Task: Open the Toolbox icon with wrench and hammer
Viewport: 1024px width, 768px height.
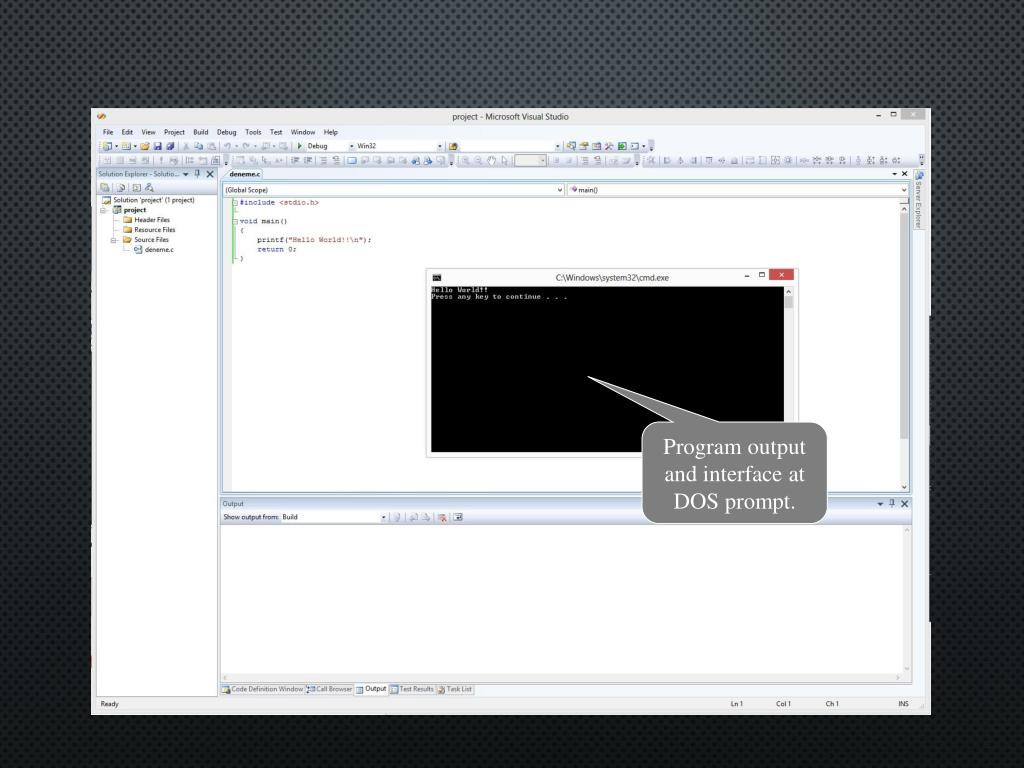Action: (x=609, y=146)
